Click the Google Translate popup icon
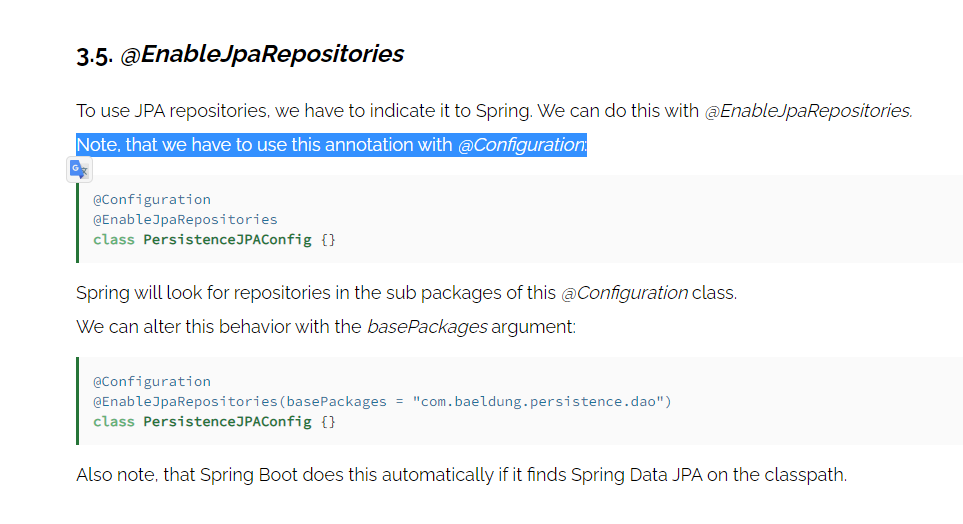The height and width of the screenshot is (524, 963). pyautogui.click(x=79, y=170)
